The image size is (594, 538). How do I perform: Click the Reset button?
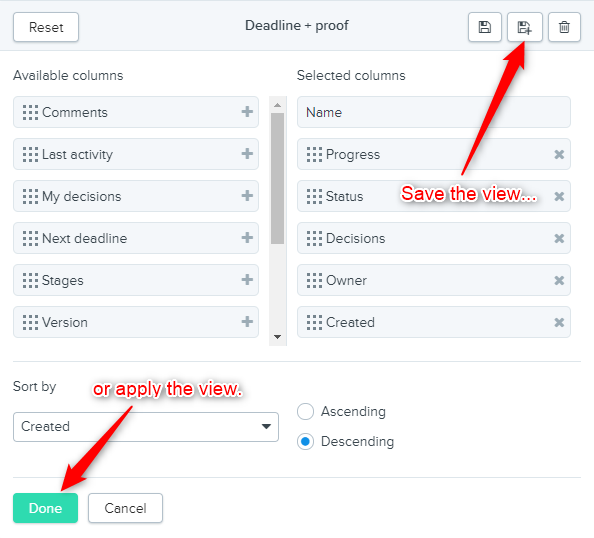click(46, 27)
